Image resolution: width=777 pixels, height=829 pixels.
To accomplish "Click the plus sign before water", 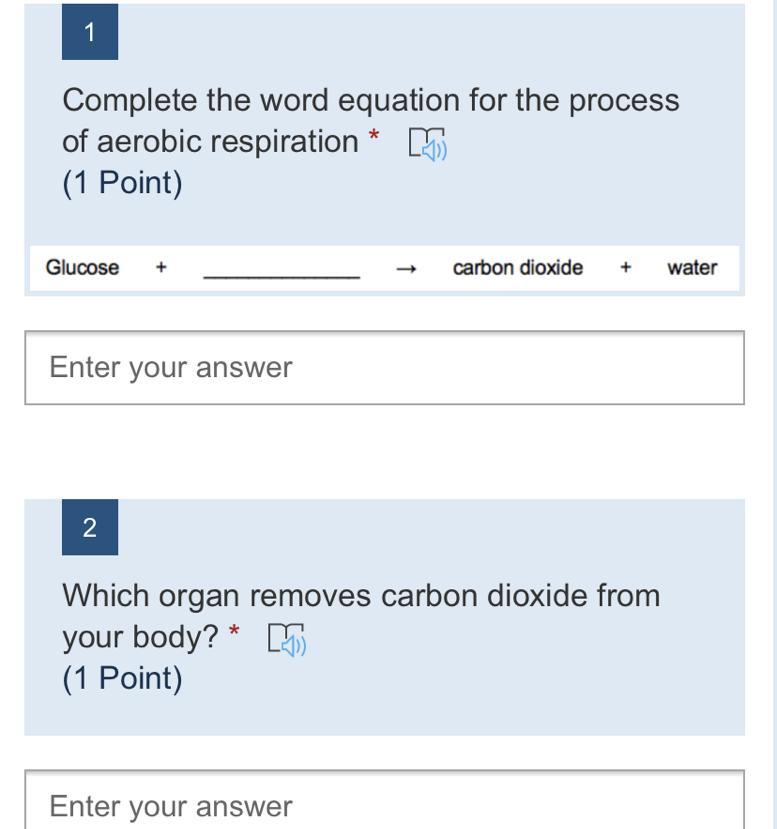I will click(625, 268).
